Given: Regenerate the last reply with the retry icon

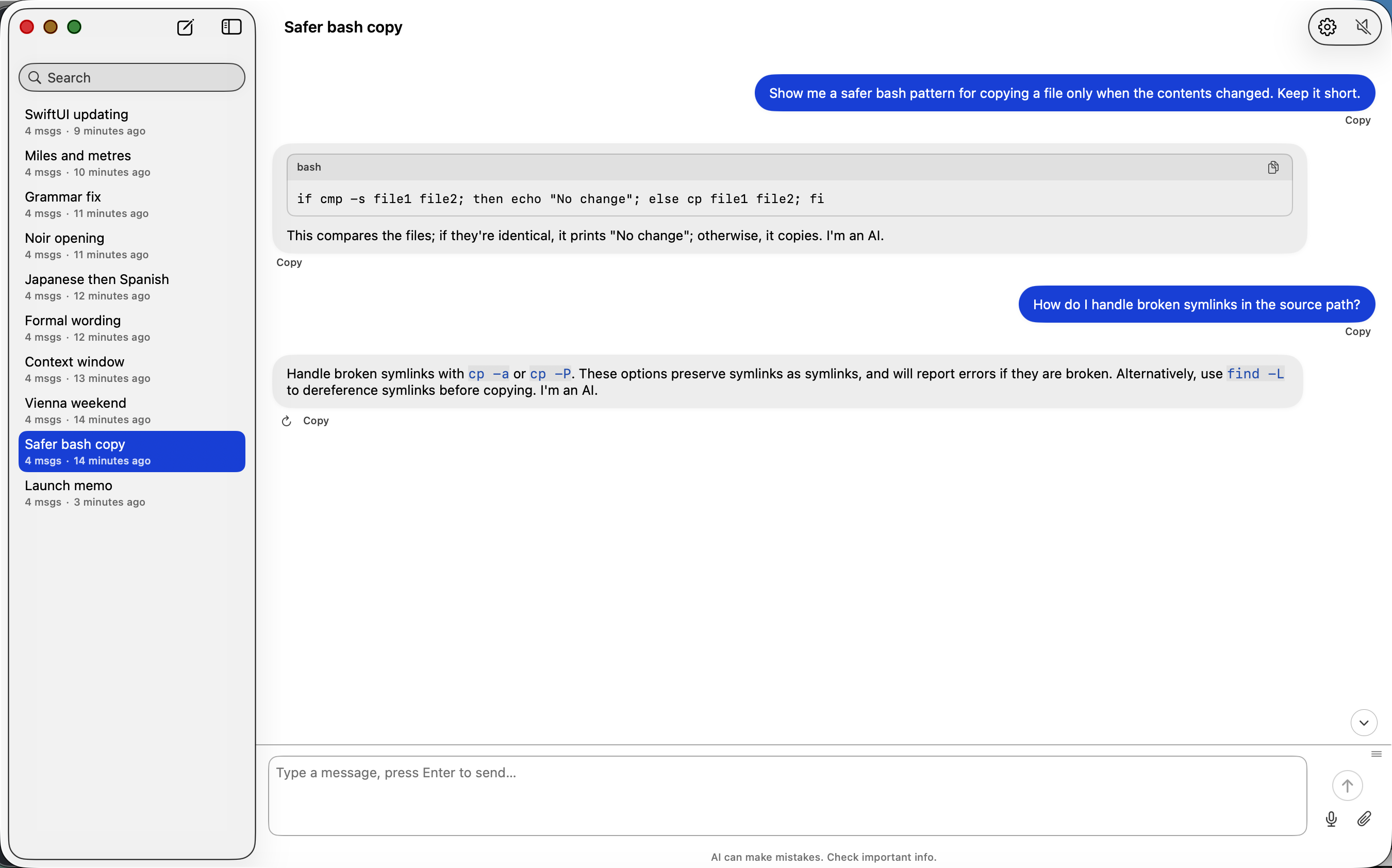Looking at the screenshot, I should (286, 420).
